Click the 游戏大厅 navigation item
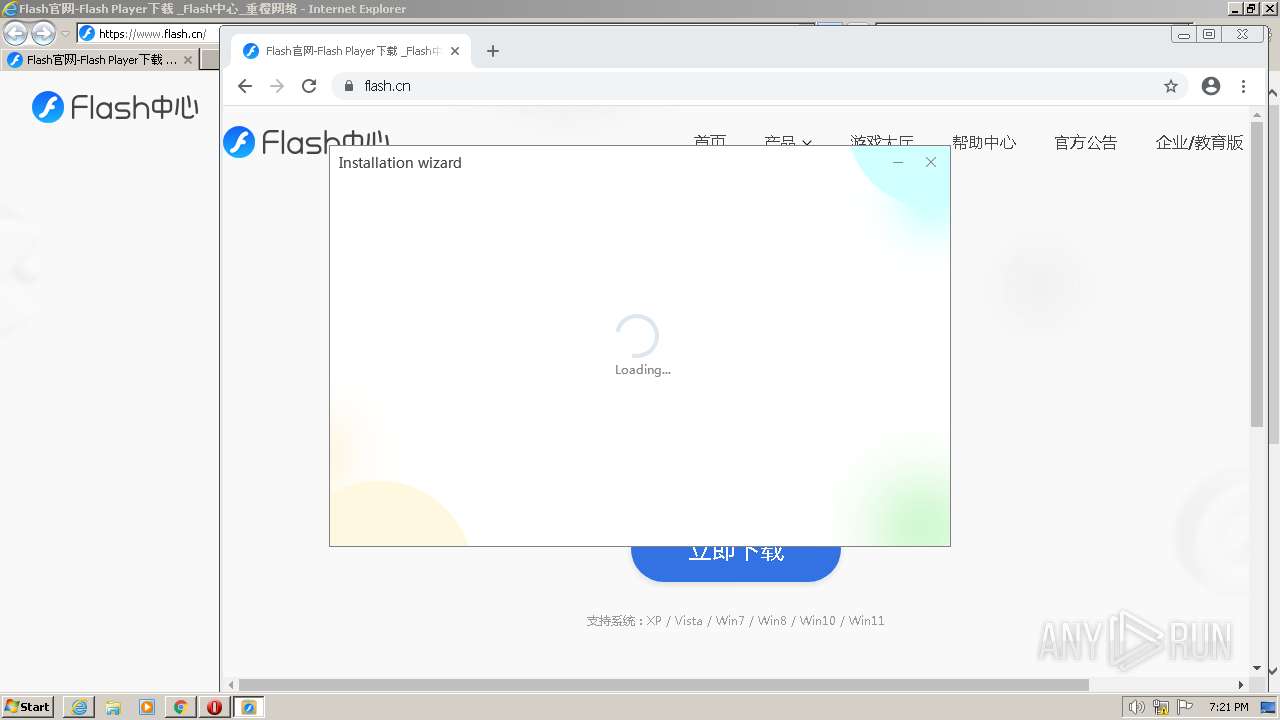Screen dimensions: 1280x720 click(x=882, y=142)
